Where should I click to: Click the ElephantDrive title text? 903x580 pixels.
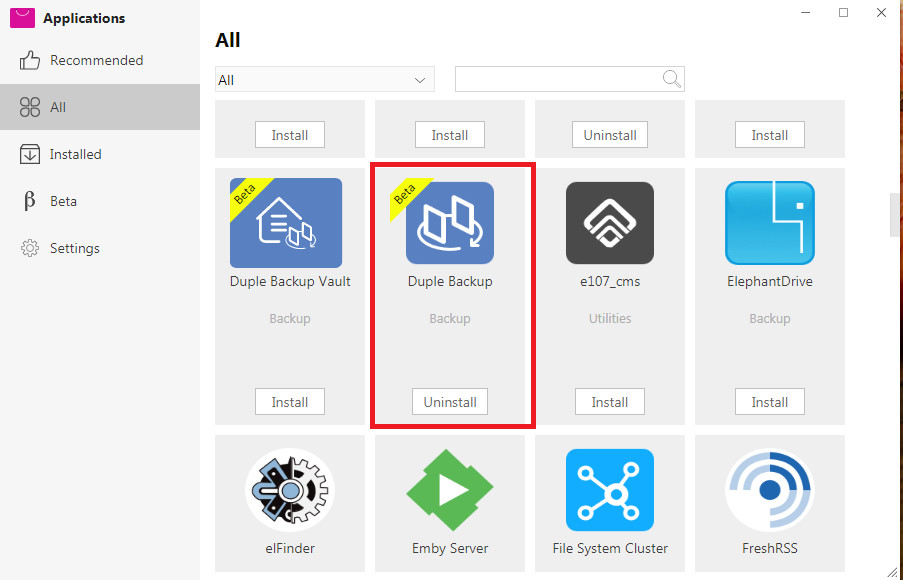point(770,282)
